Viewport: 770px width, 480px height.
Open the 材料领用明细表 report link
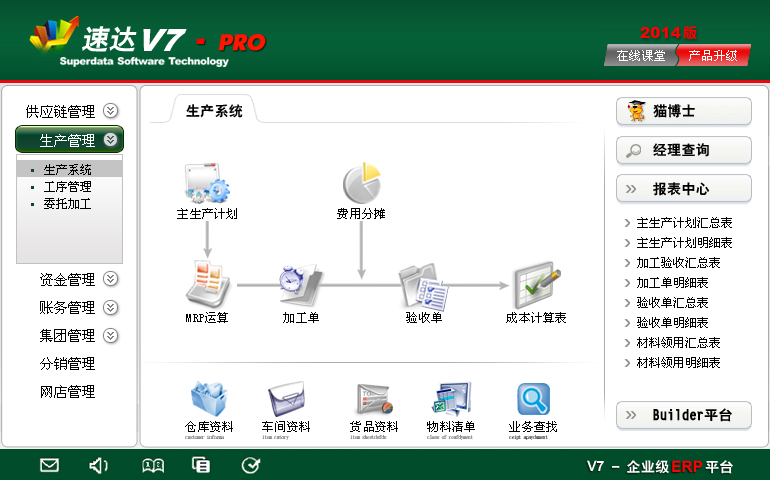click(678, 363)
